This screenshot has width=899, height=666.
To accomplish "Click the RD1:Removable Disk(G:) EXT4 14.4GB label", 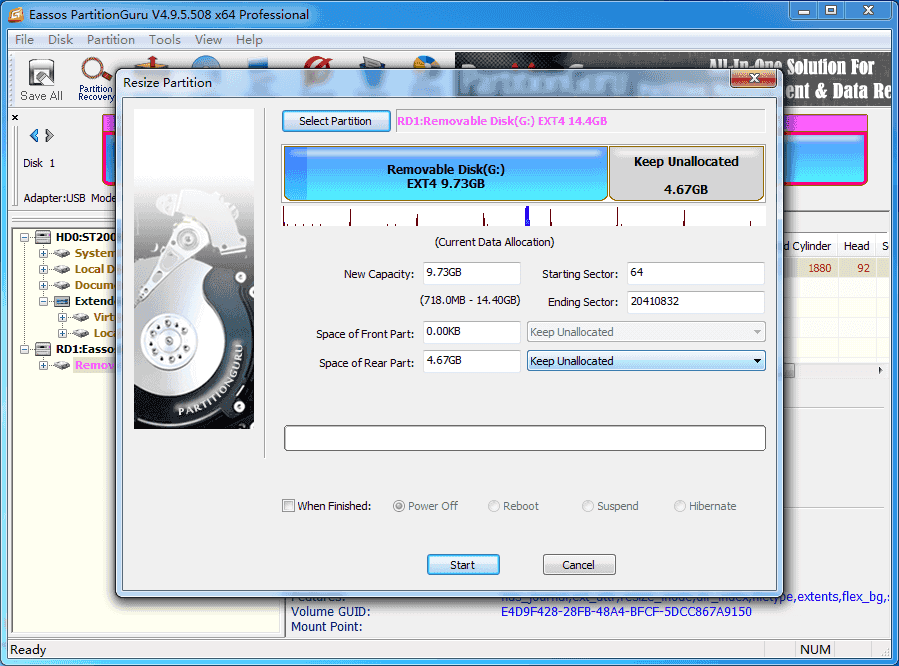I will pos(502,121).
